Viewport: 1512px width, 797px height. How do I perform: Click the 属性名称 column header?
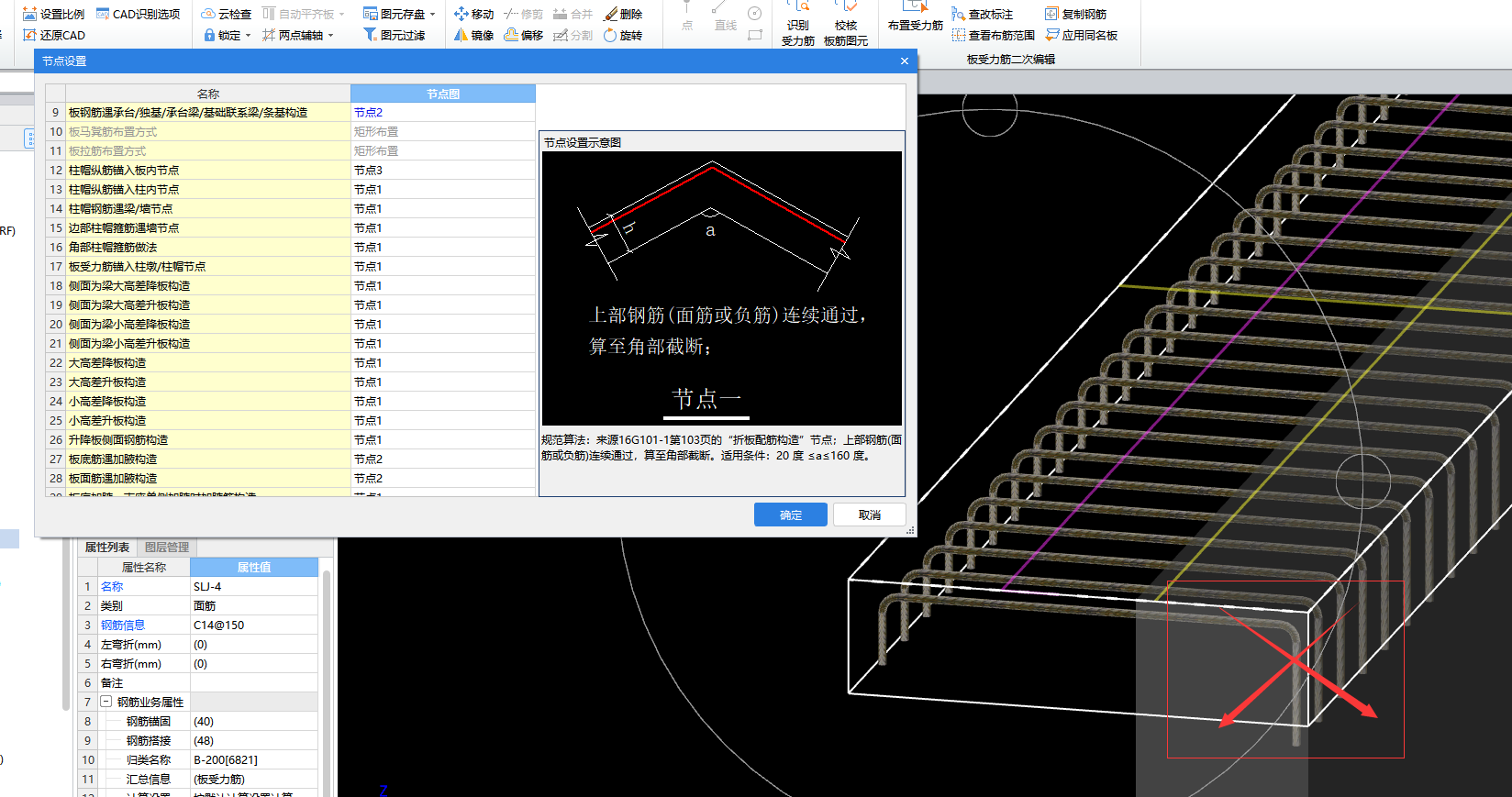[x=144, y=567]
